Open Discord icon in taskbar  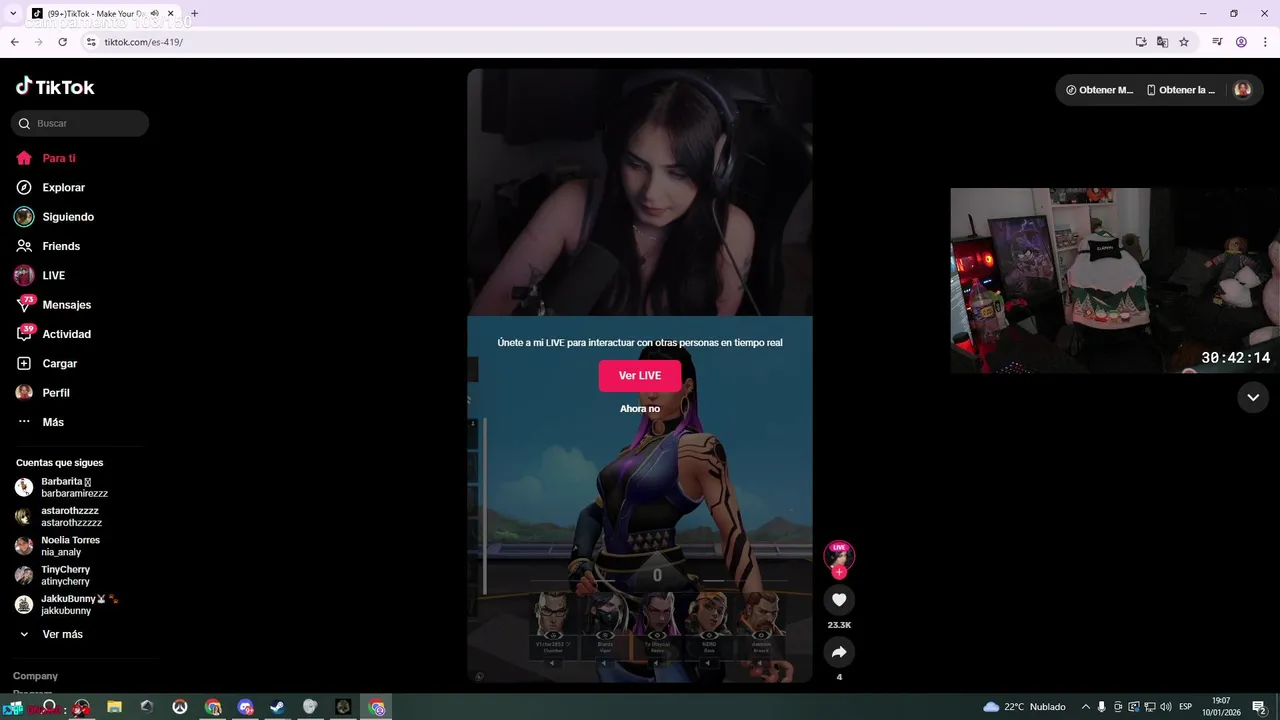(246, 707)
